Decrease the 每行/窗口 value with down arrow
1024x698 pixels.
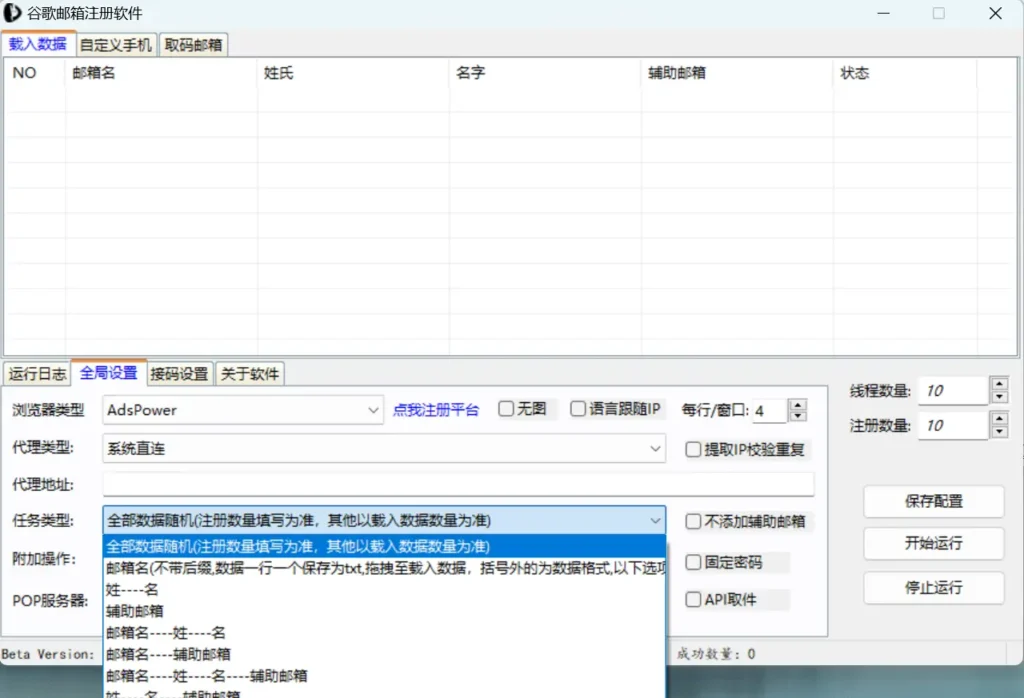point(797,416)
